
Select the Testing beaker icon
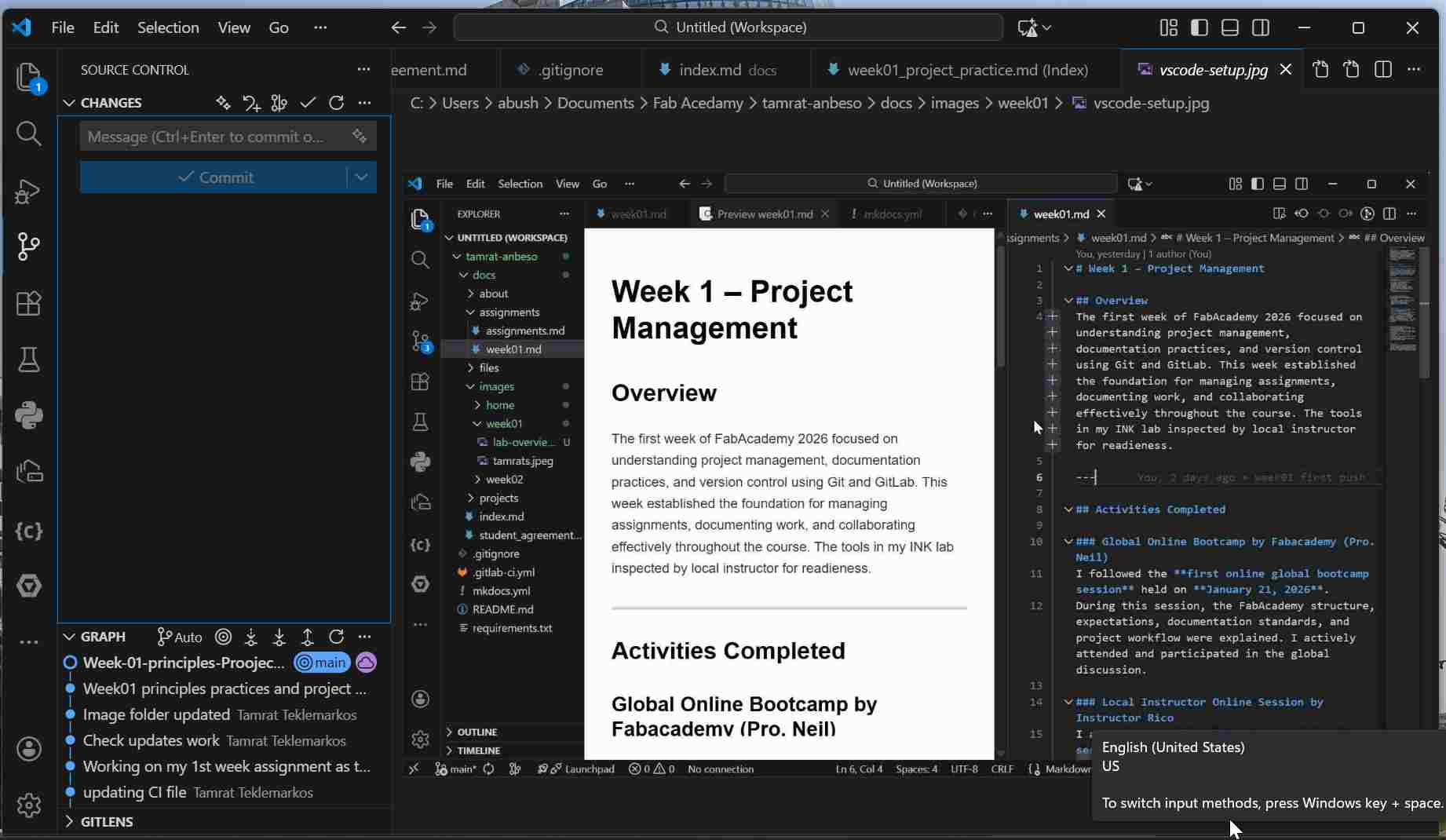pos(29,360)
